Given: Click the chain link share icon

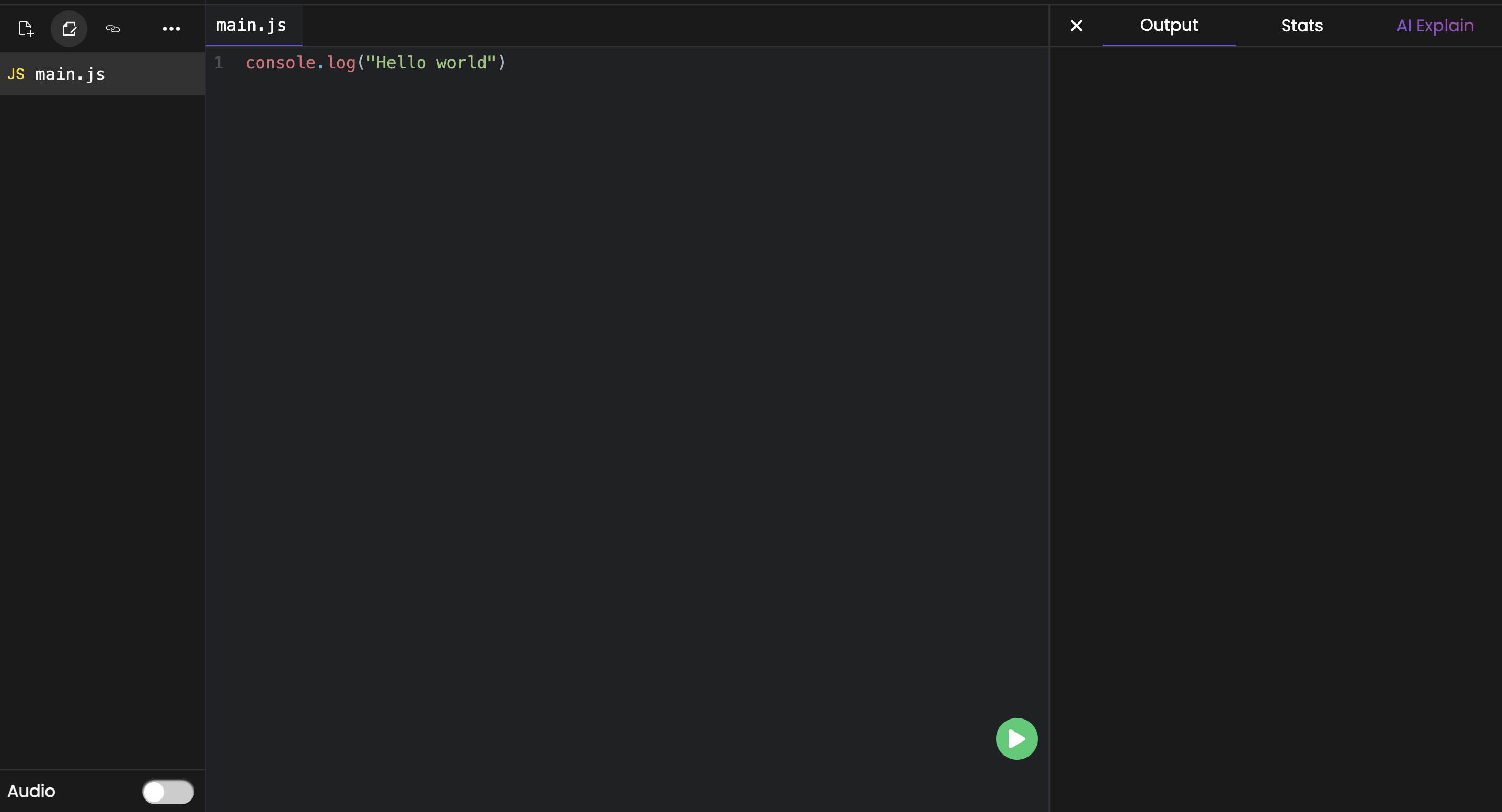Looking at the screenshot, I should pos(112,29).
